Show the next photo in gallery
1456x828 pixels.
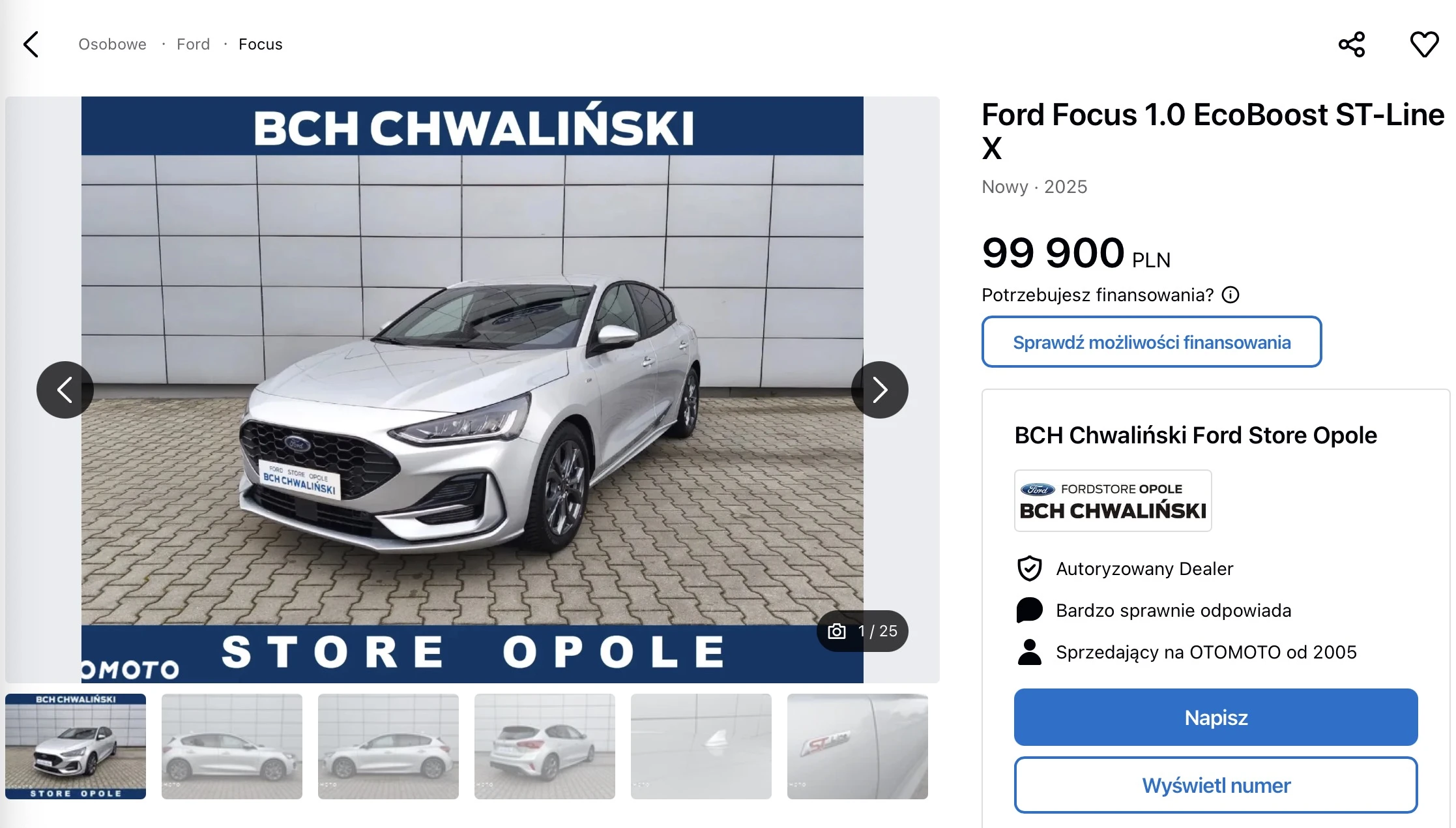pyautogui.click(x=879, y=390)
